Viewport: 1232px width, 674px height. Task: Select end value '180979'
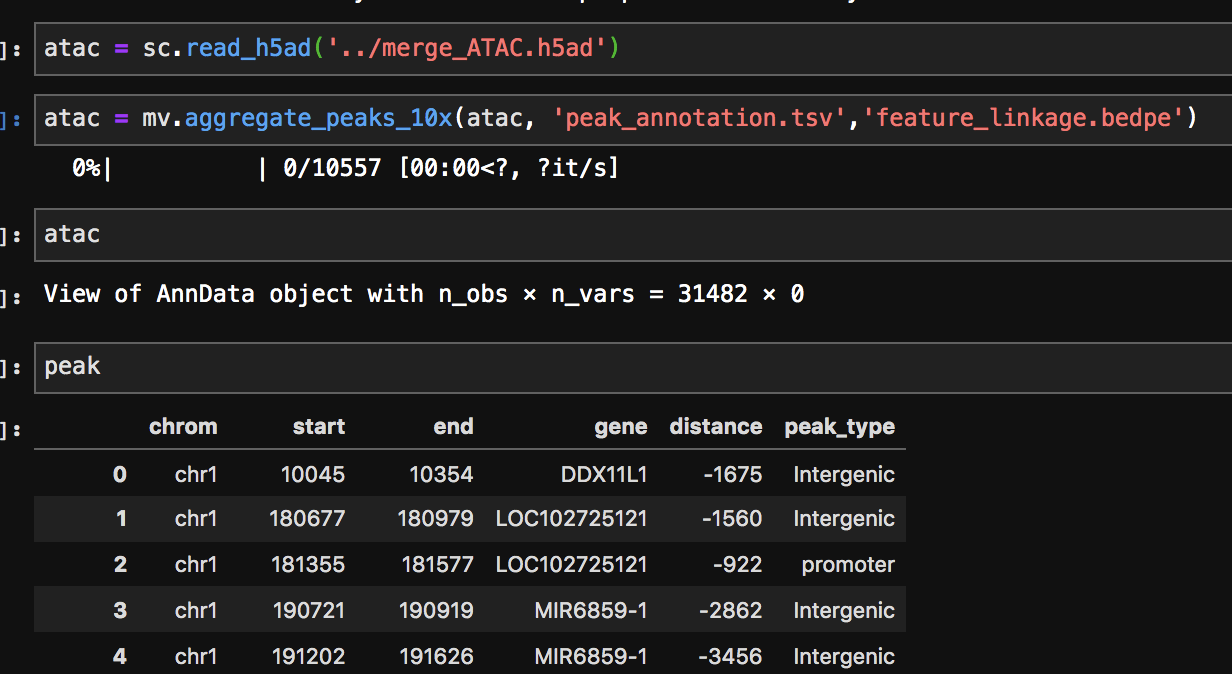[436, 519]
